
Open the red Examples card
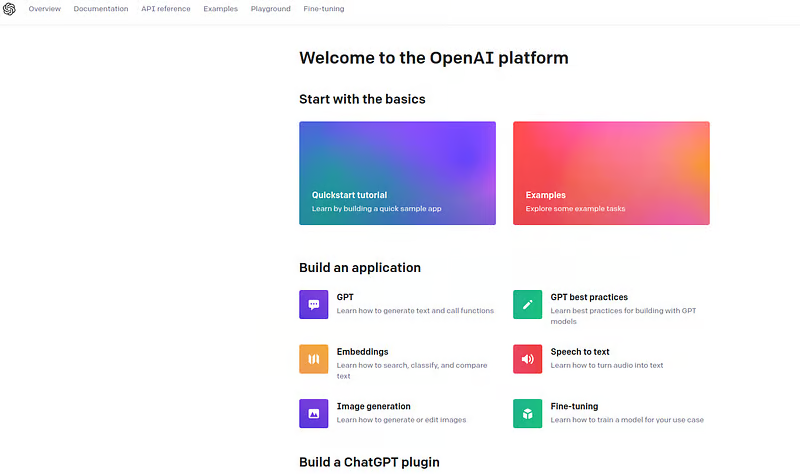[x=611, y=173]
